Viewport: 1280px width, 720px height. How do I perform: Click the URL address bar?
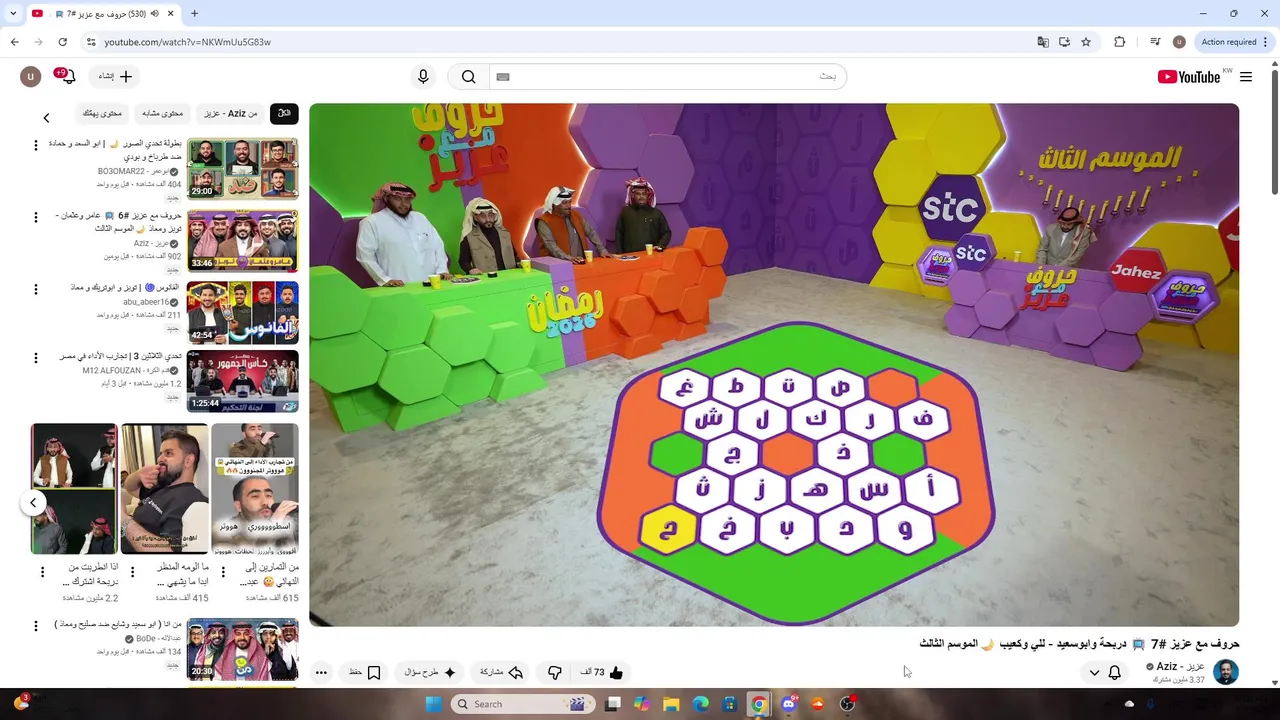(560, 42)
